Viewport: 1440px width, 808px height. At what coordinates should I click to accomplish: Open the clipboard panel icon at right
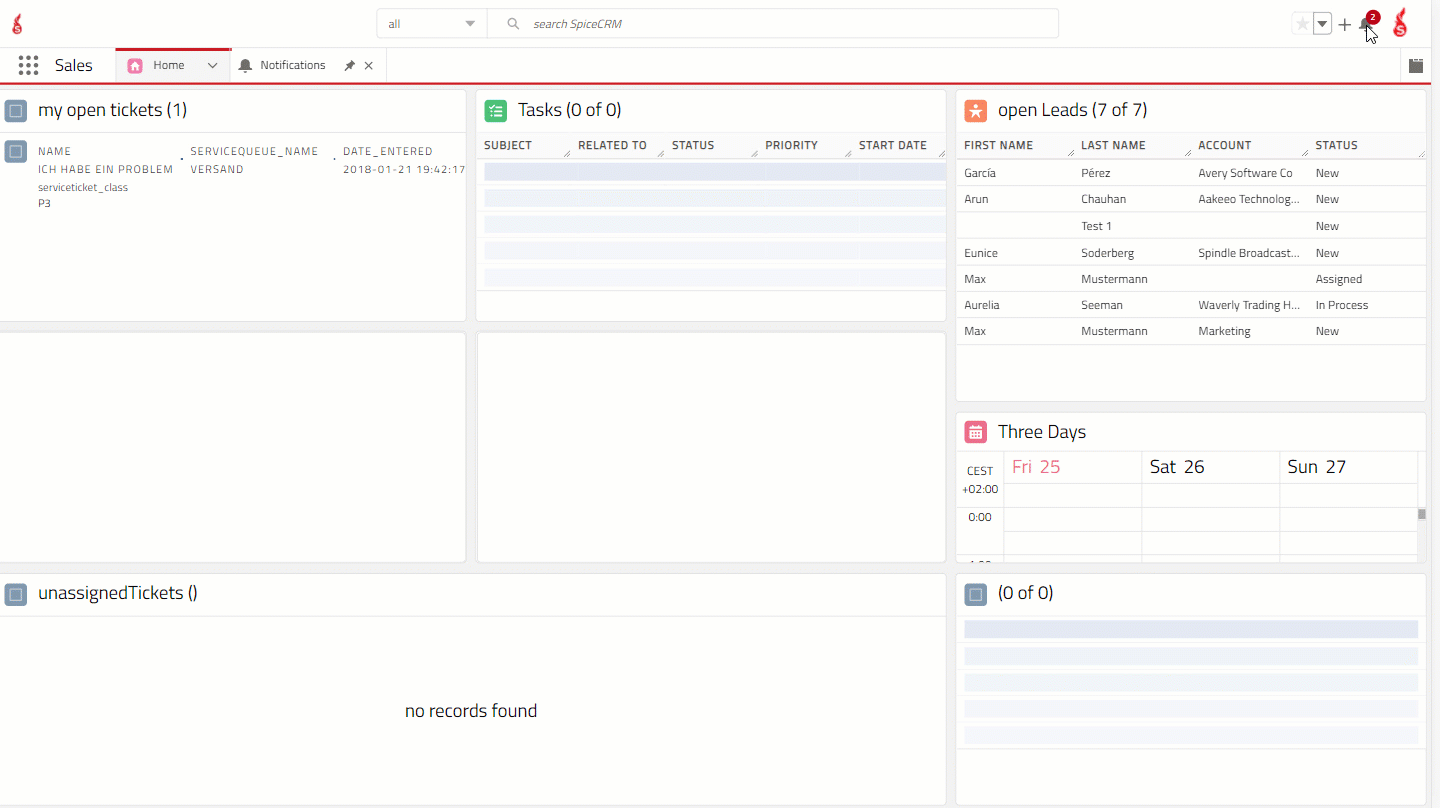pyautogui.click(x=1416, y=66)
